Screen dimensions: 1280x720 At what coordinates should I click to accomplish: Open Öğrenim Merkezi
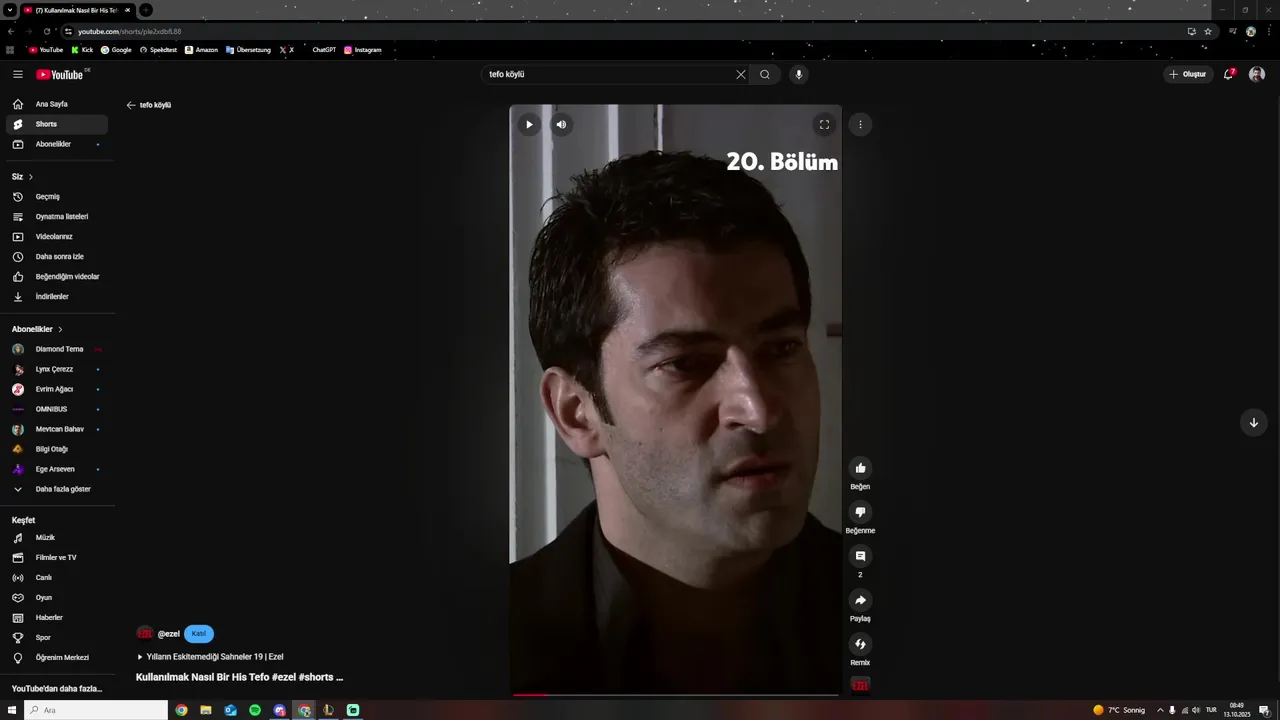click(57, 658)
